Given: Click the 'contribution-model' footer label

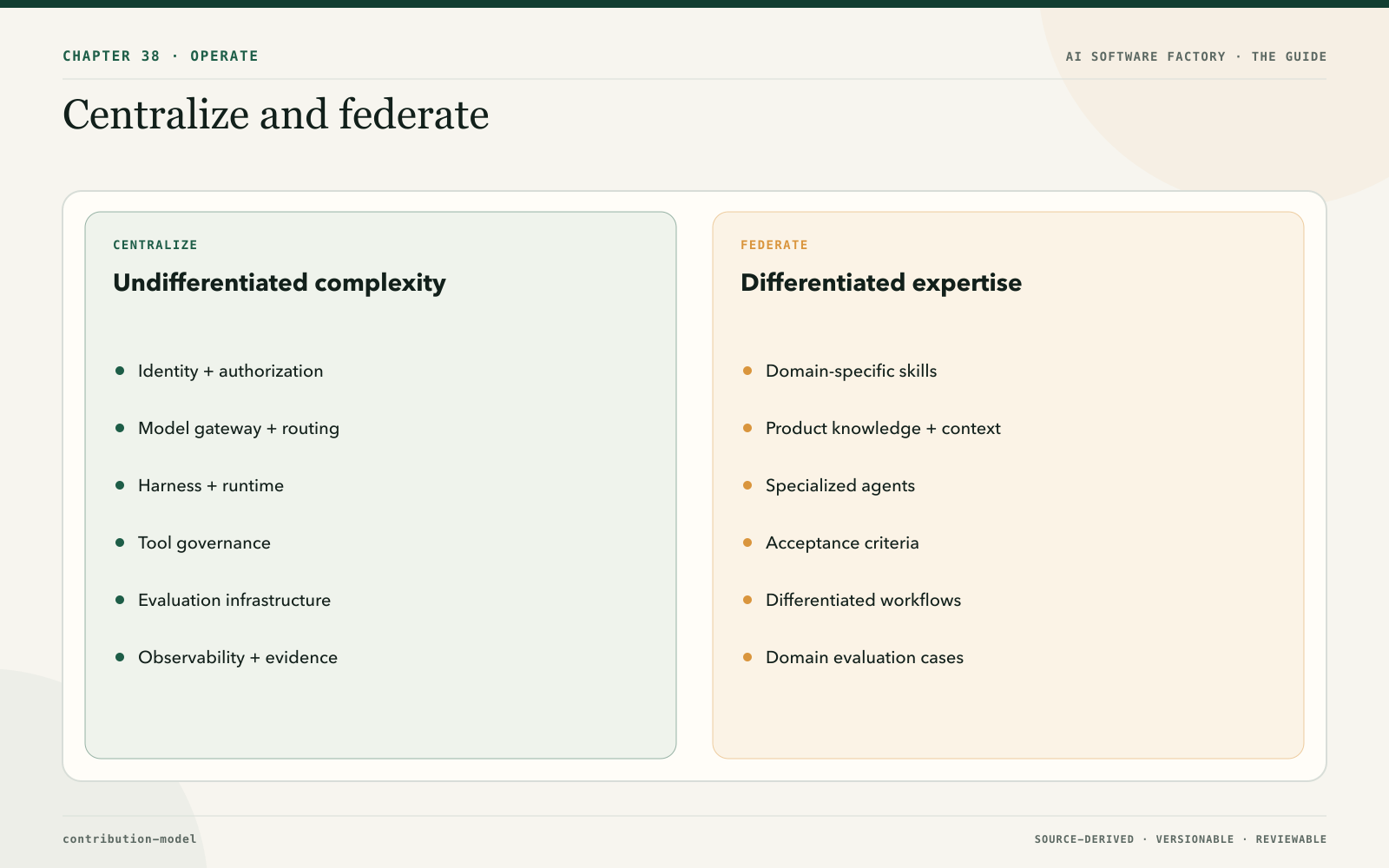Looking at the screenshot, I should click(x=129, y=838).
